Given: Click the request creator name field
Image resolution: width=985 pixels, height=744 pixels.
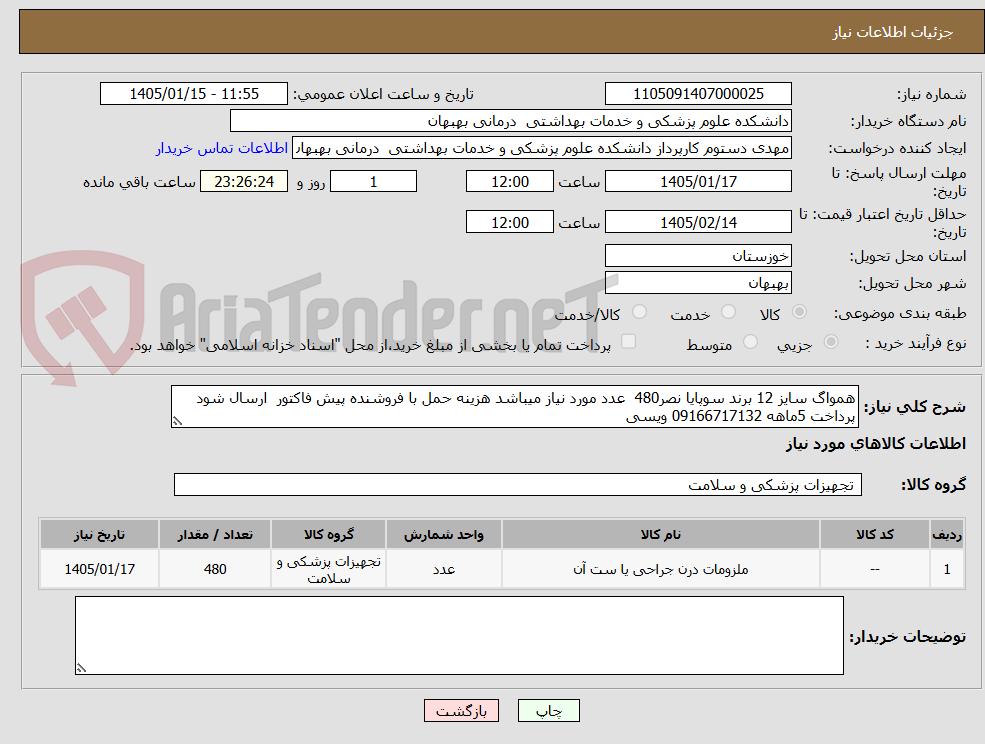Looking at the screenshot, I should (x=541, y=148).
